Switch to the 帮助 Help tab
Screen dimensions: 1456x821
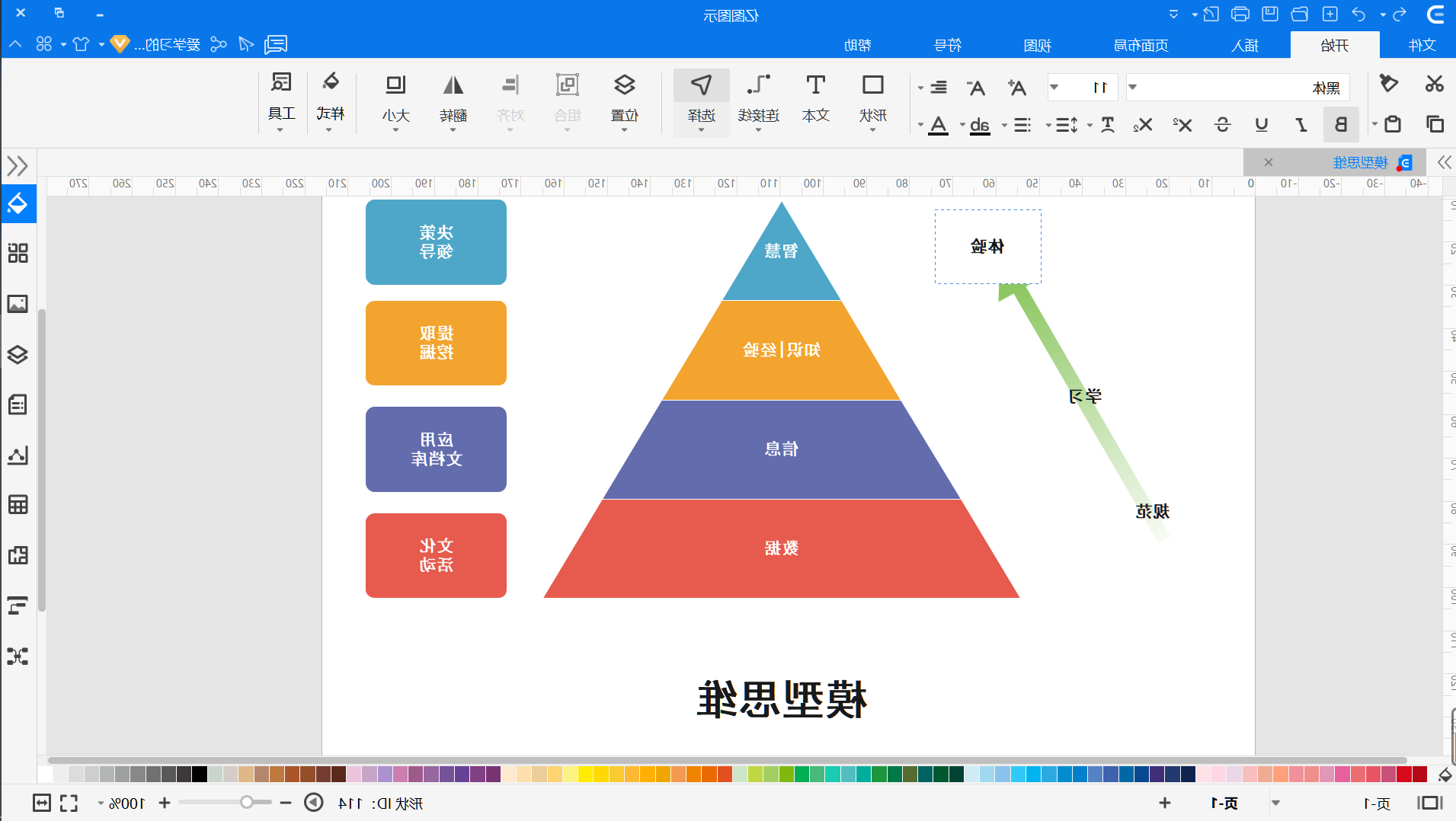(858, 45)
